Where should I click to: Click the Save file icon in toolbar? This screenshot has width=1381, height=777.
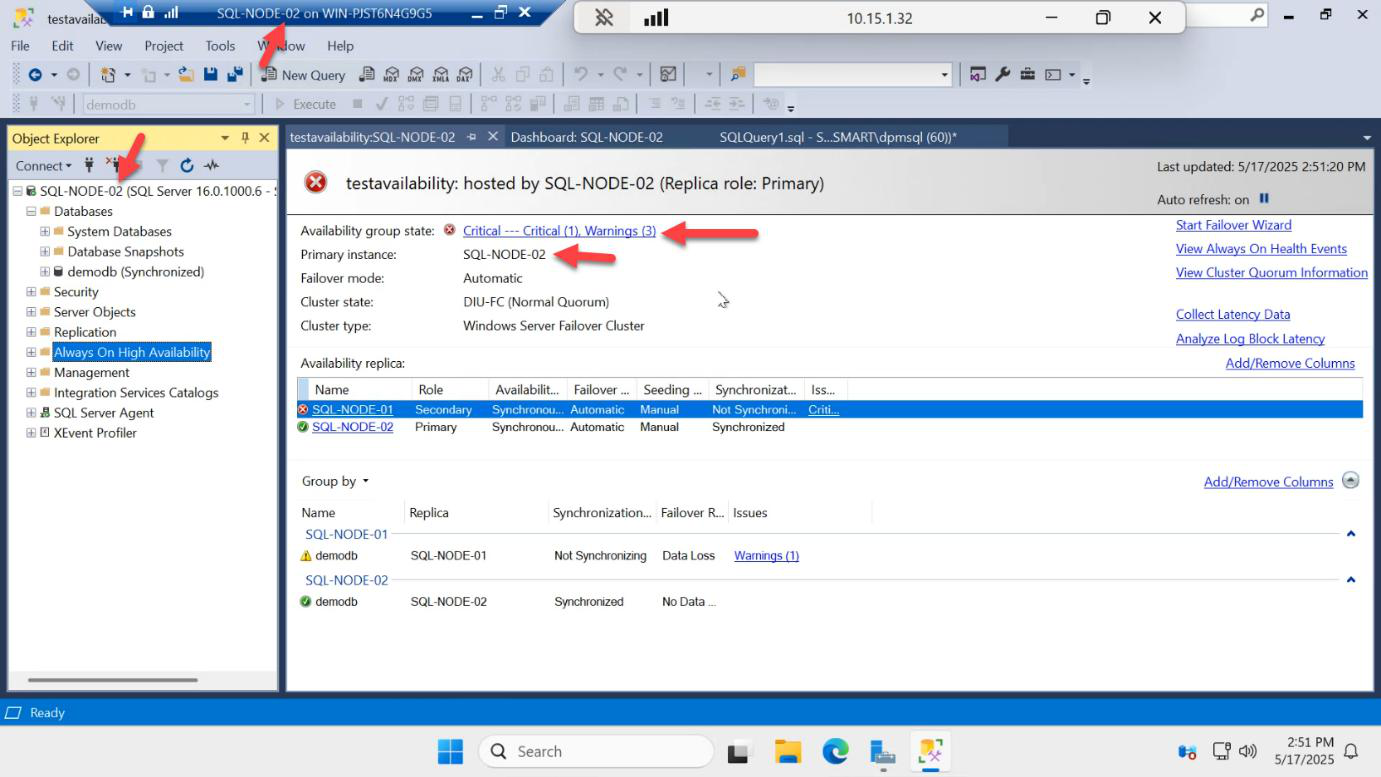pyautogui.click(x=211, y=75)
